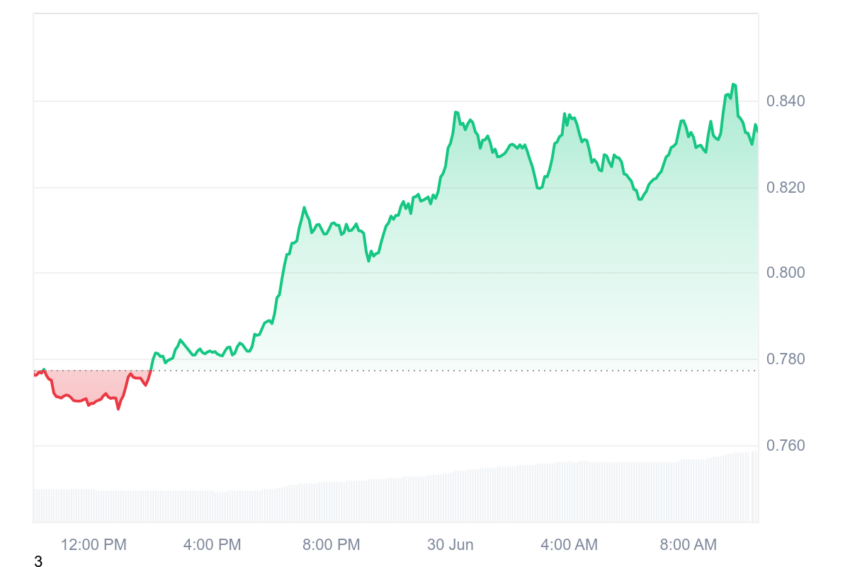
Task: Click the 0.780 price axis label
Action: (785, 359)
